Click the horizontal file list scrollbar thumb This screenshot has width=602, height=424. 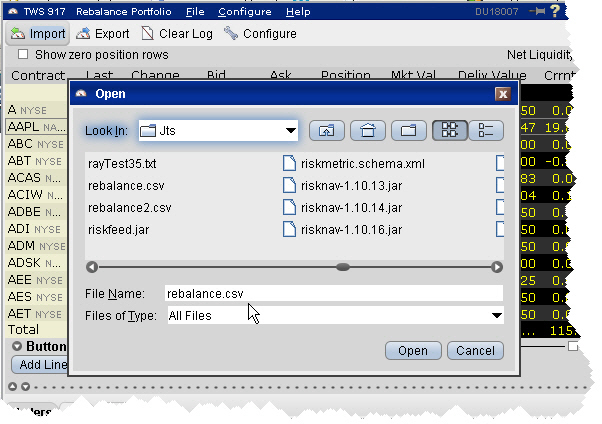click(x=343, y=267)
